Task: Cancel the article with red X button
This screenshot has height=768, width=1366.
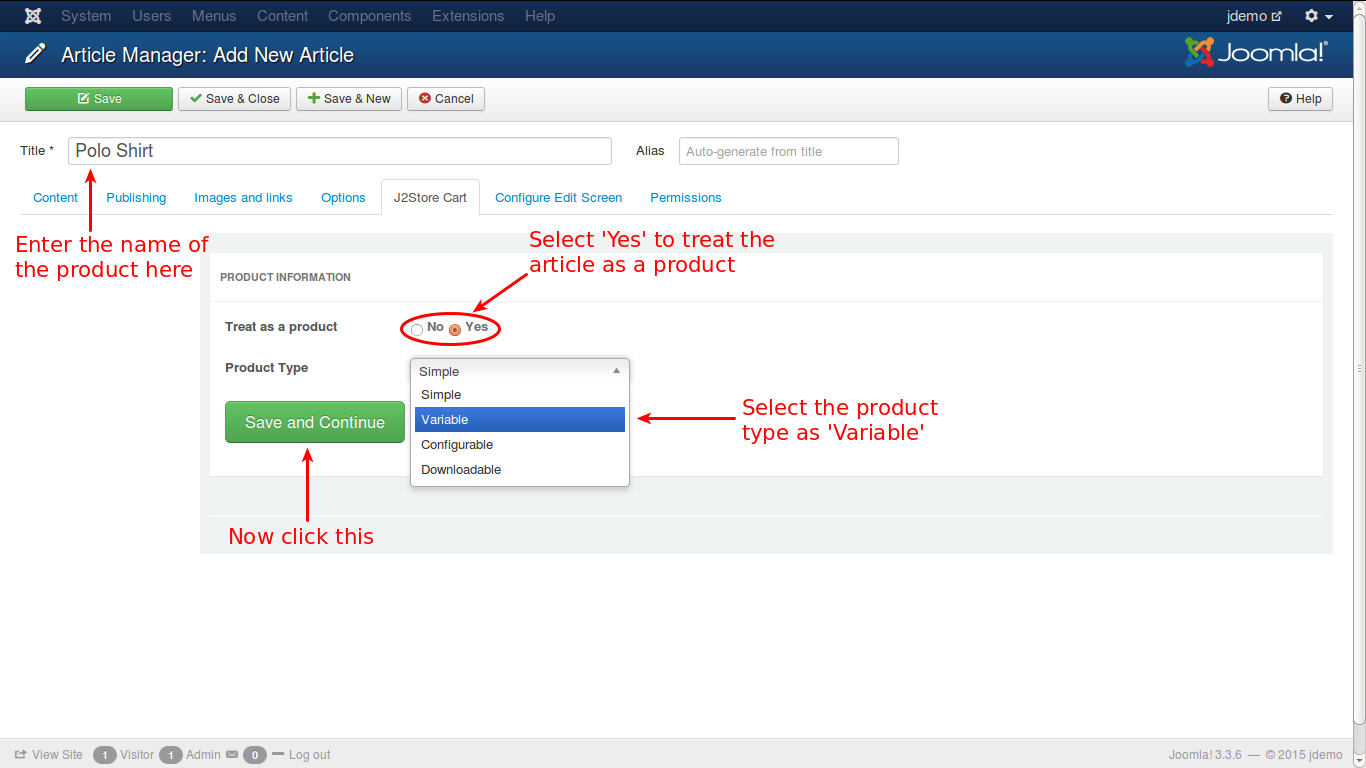Action: click(446, 99)
